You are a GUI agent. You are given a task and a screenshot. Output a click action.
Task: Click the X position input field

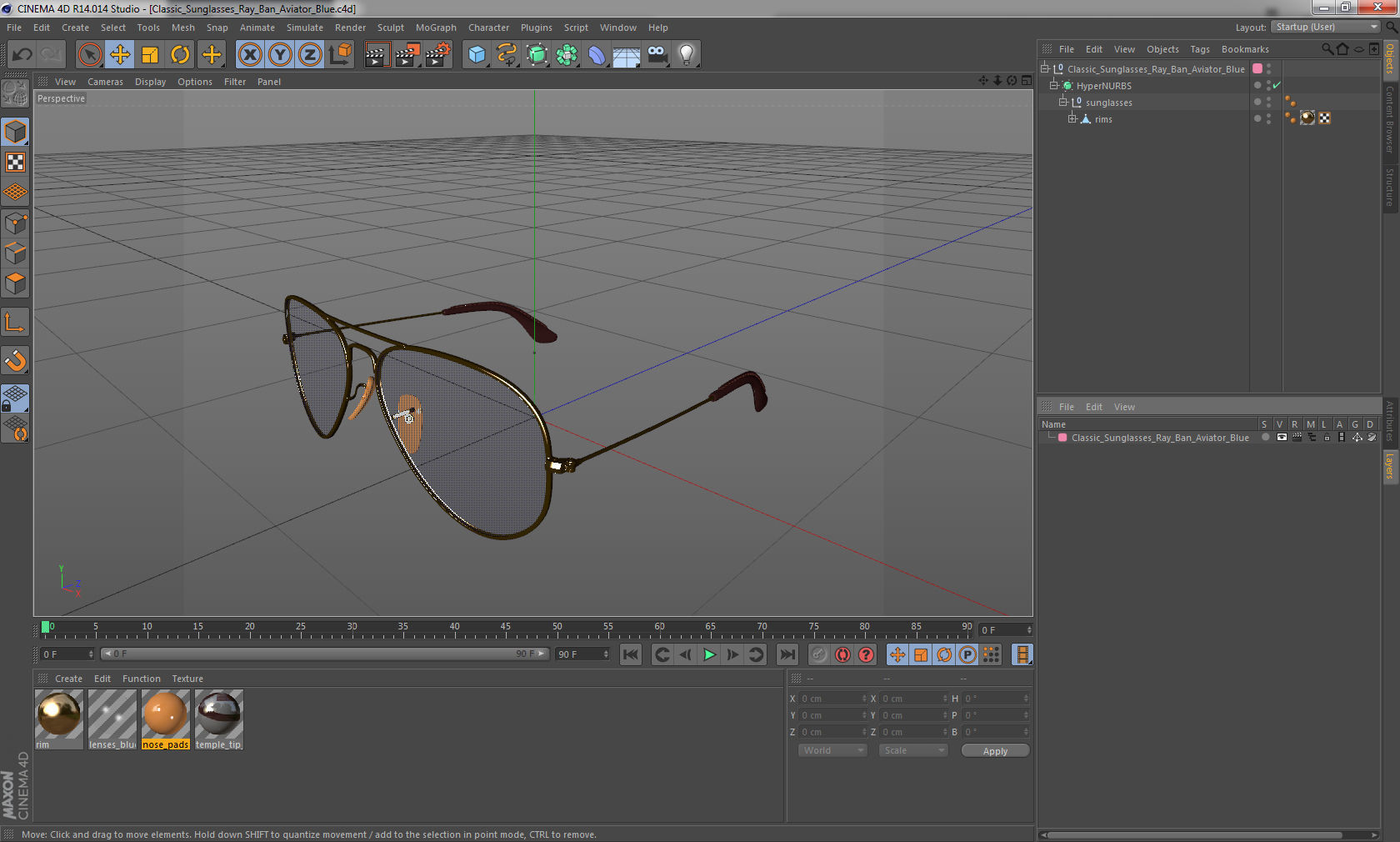pyautogui.click(x=832, y=698)
